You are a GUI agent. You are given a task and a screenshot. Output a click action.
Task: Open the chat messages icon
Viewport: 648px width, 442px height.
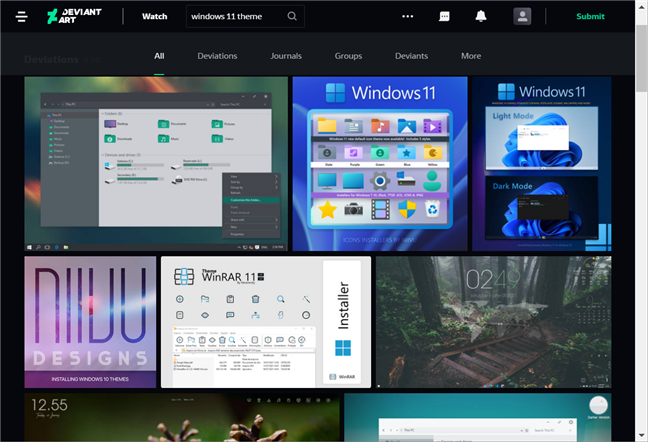click(444, 17)
